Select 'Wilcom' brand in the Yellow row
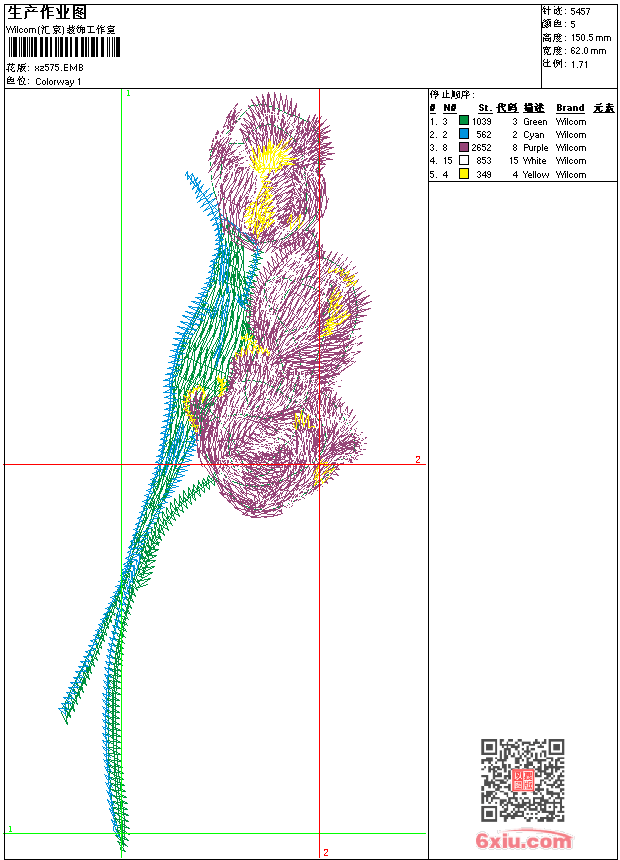Viewport: 620px width, 860px height. pos(571,175)
